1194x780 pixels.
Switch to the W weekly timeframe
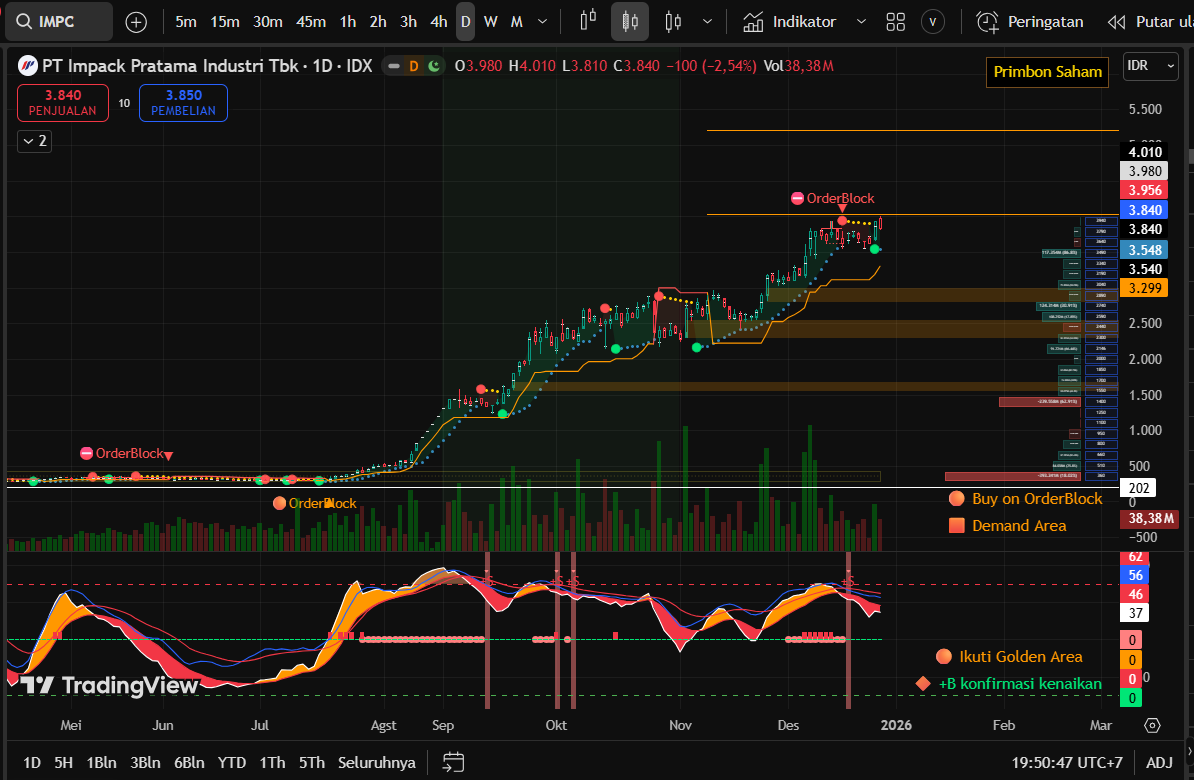[490, 22]
